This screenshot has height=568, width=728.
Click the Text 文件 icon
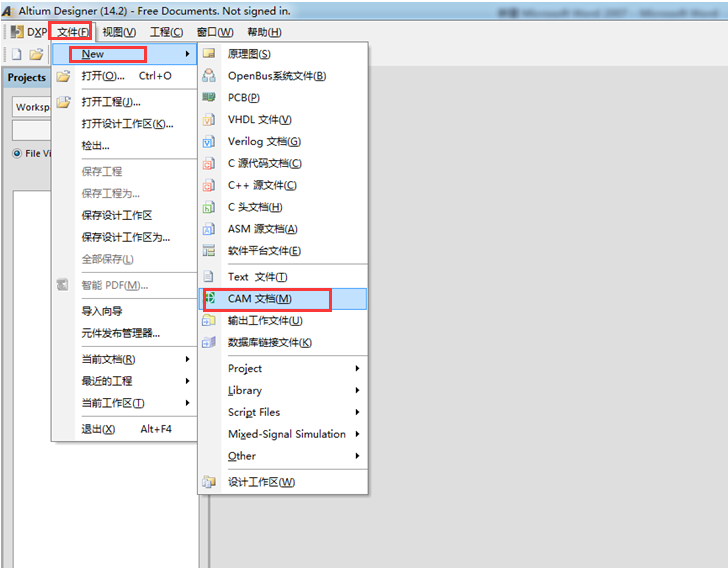209,276
